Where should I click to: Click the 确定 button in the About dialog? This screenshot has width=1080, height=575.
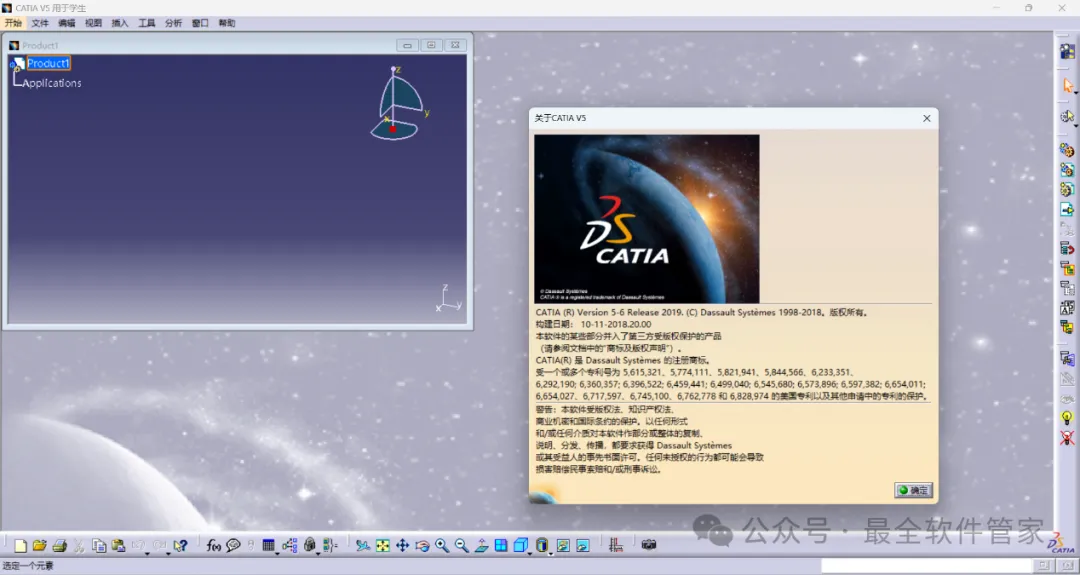(x=913, y=490)
